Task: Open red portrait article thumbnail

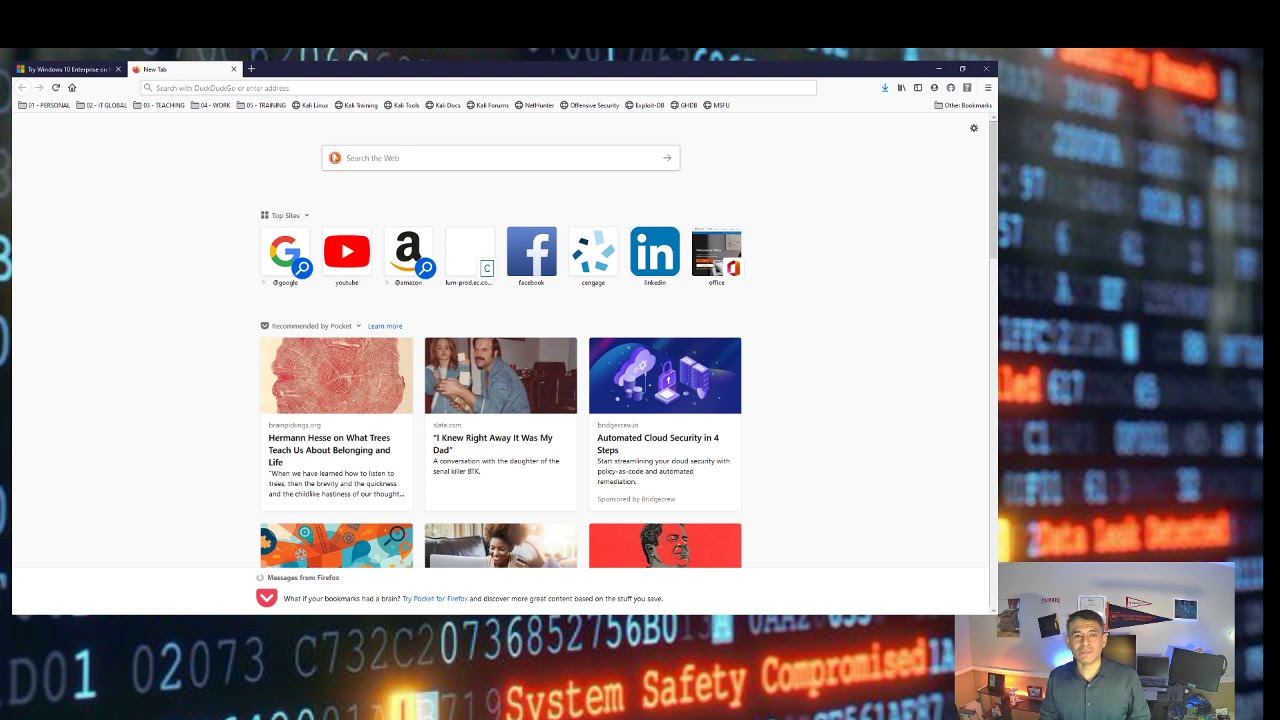Action: click(x=665, y=546)
